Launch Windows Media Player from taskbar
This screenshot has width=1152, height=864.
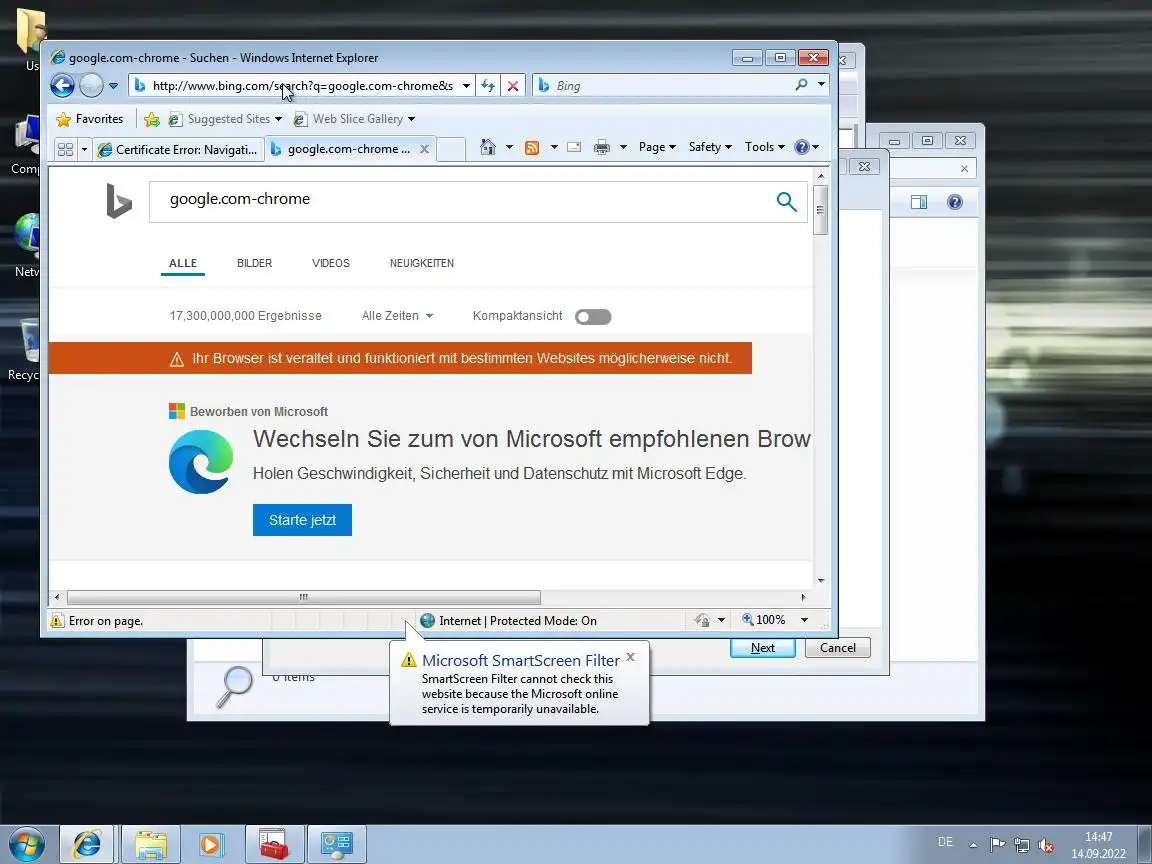[x=210, y=844]
